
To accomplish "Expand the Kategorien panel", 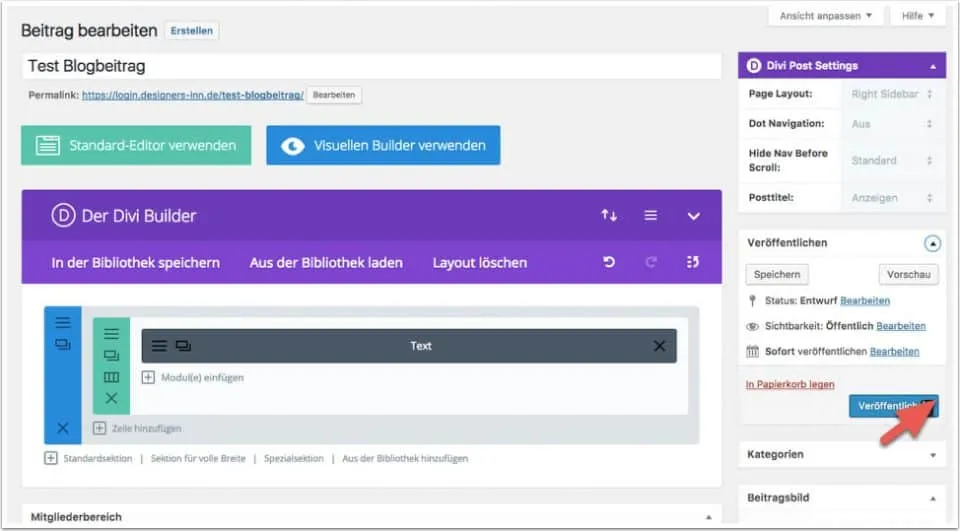I will click(x=932, y=455).
